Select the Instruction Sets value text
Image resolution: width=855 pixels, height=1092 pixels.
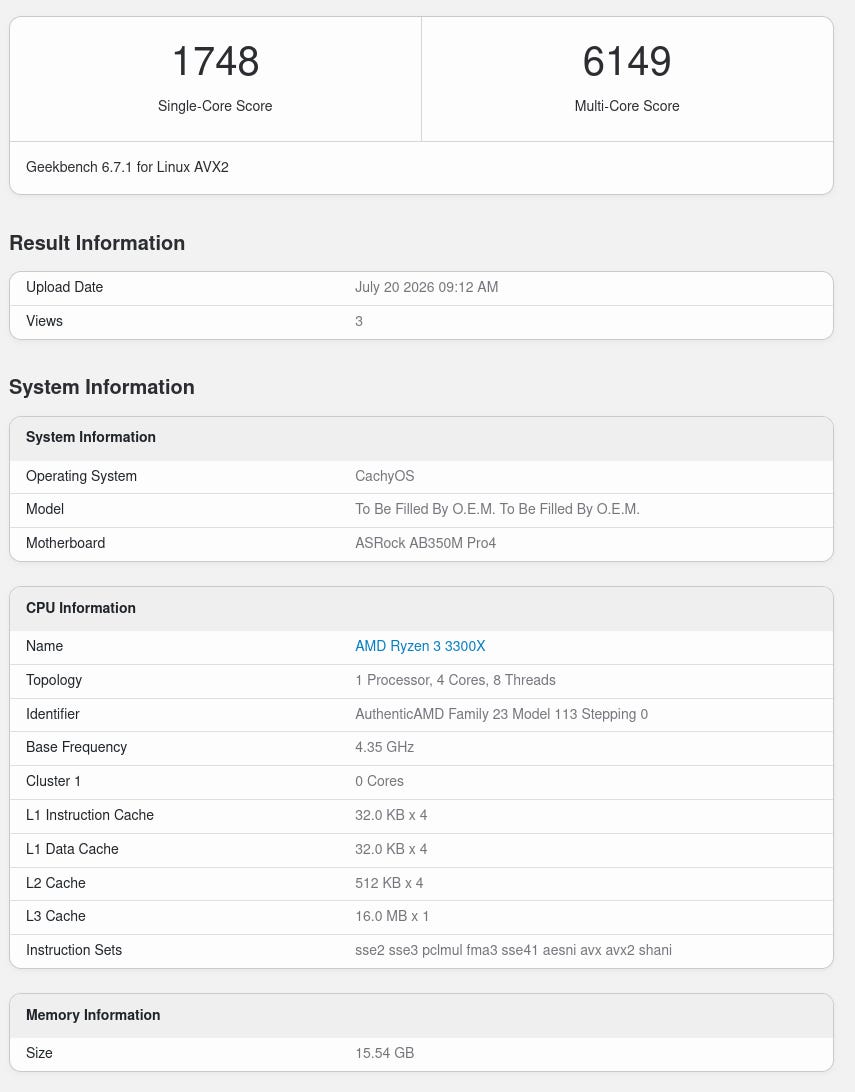point(513,950)
